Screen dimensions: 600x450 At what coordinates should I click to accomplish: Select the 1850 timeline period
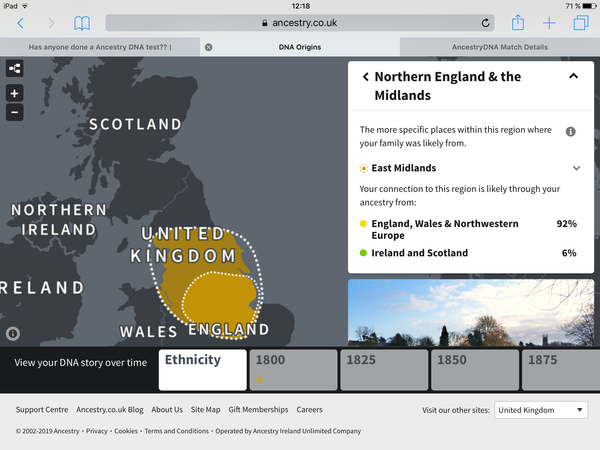pyautogui.click(x=475, y=370)
